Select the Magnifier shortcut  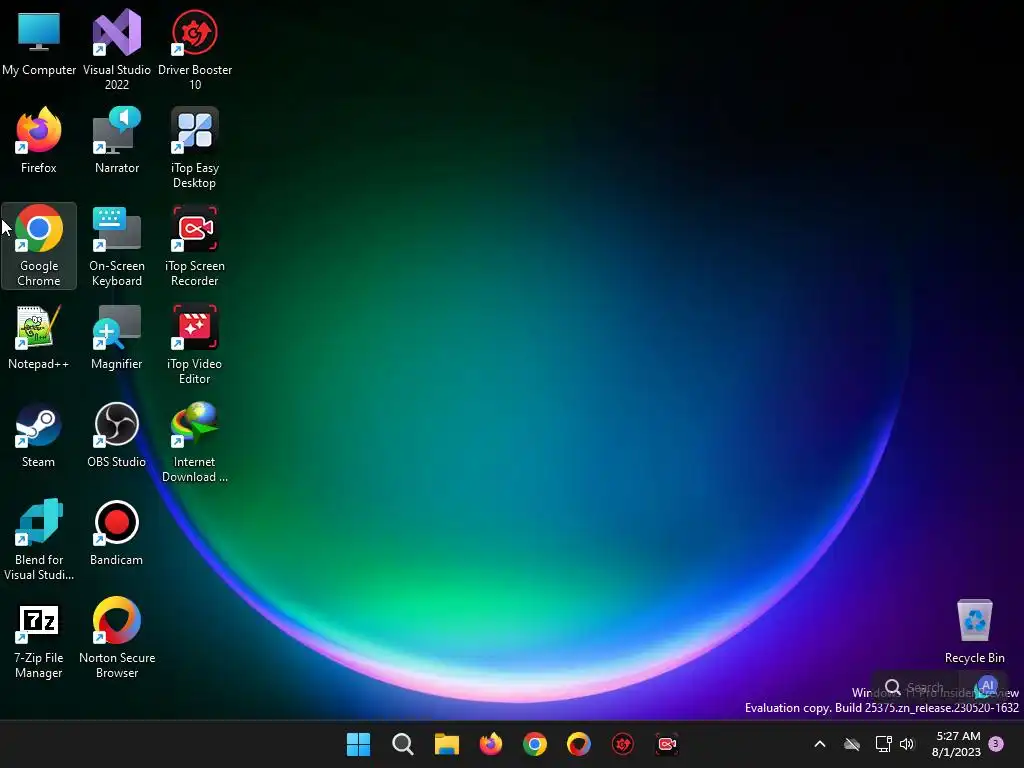click(117, 337)
